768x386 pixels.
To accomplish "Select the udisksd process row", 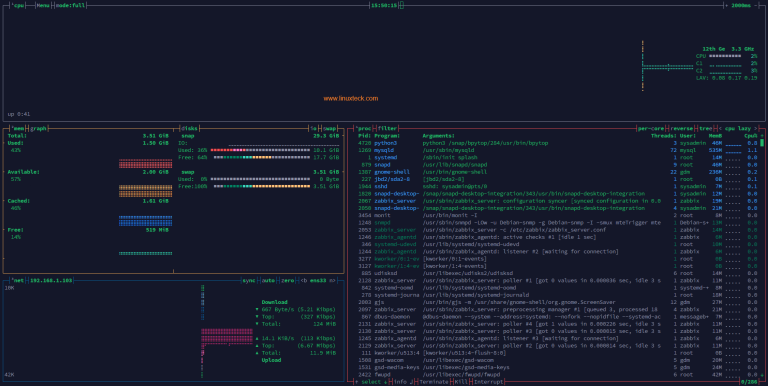I will 557,273.
